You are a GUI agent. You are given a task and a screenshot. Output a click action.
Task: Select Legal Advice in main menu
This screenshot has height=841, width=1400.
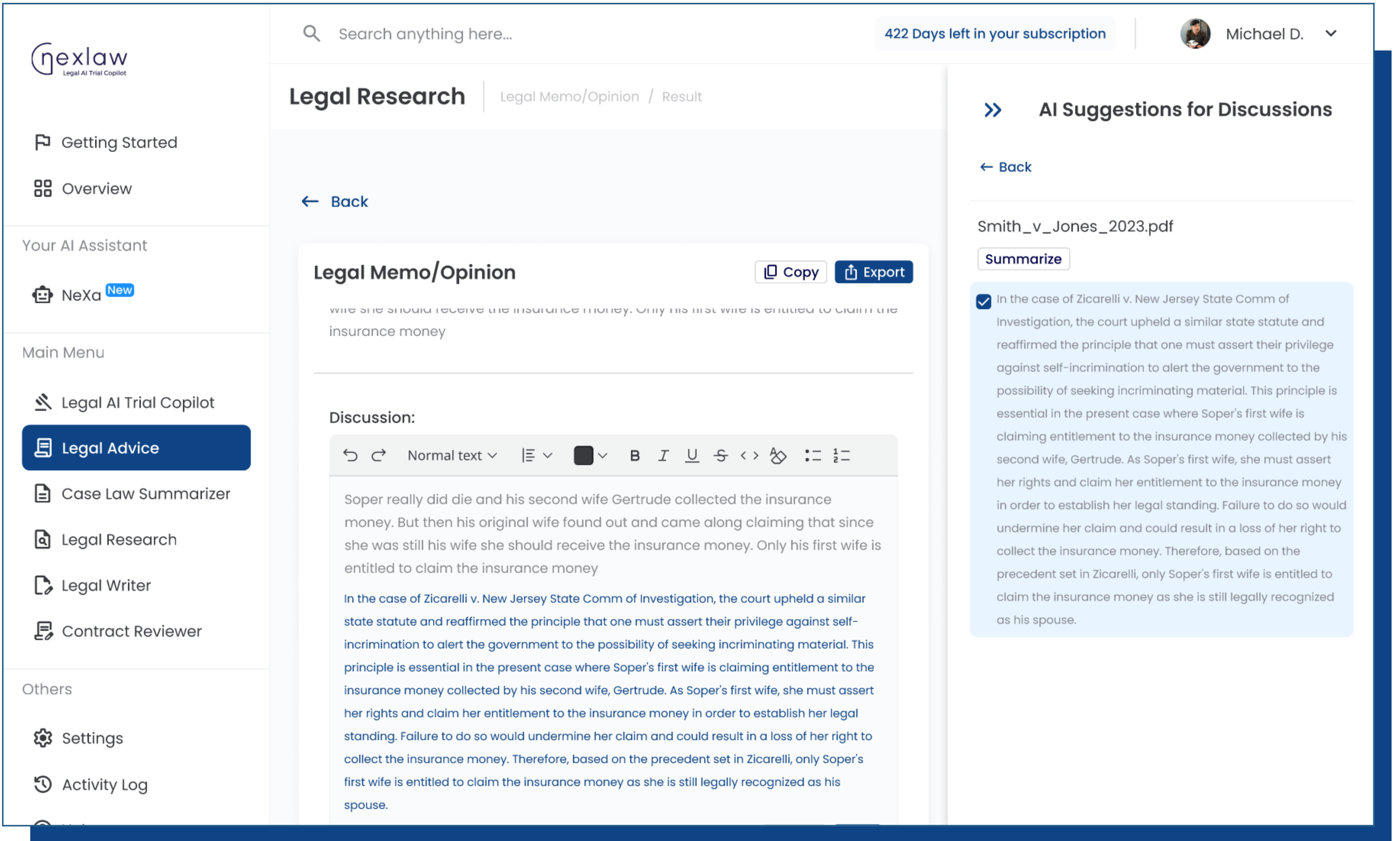(x=136, y=448)
